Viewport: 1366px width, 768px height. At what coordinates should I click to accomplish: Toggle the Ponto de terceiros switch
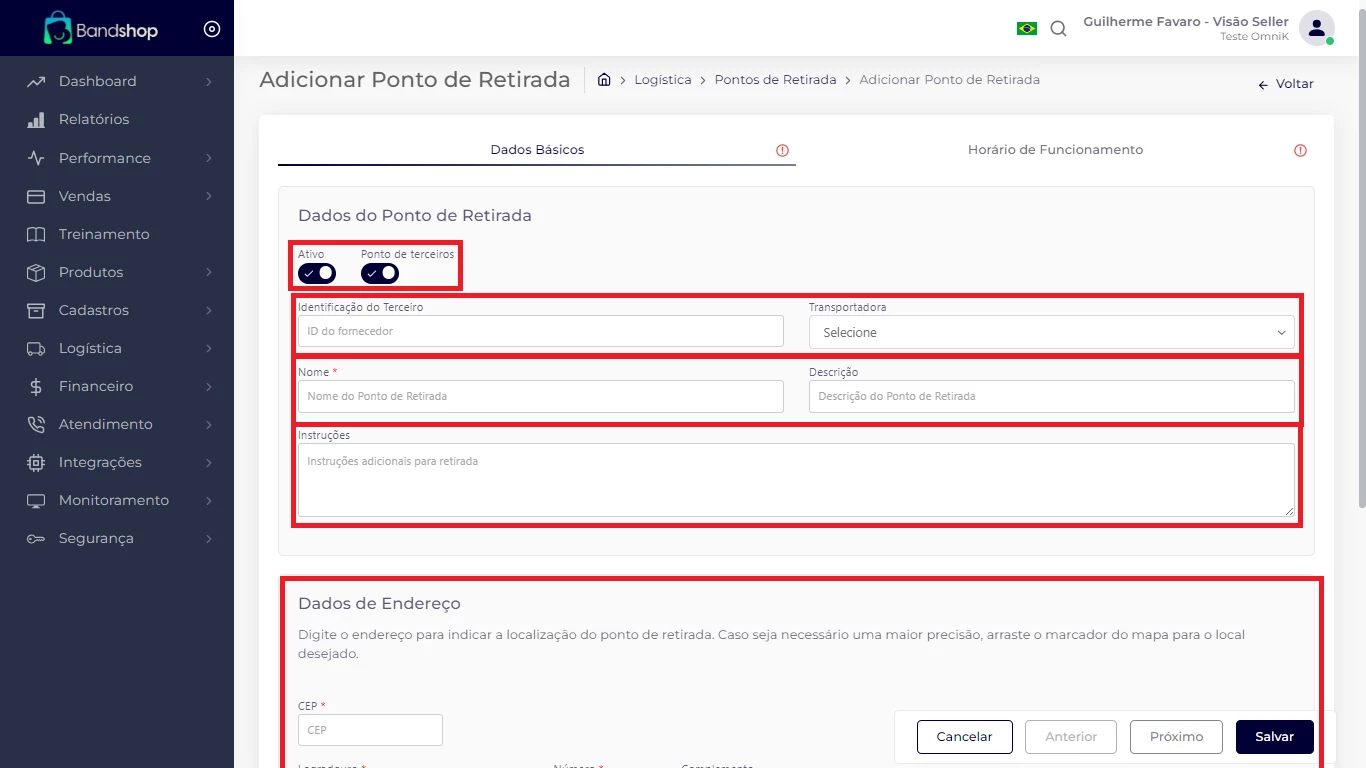pyautogui.click(x=380, y=273)
